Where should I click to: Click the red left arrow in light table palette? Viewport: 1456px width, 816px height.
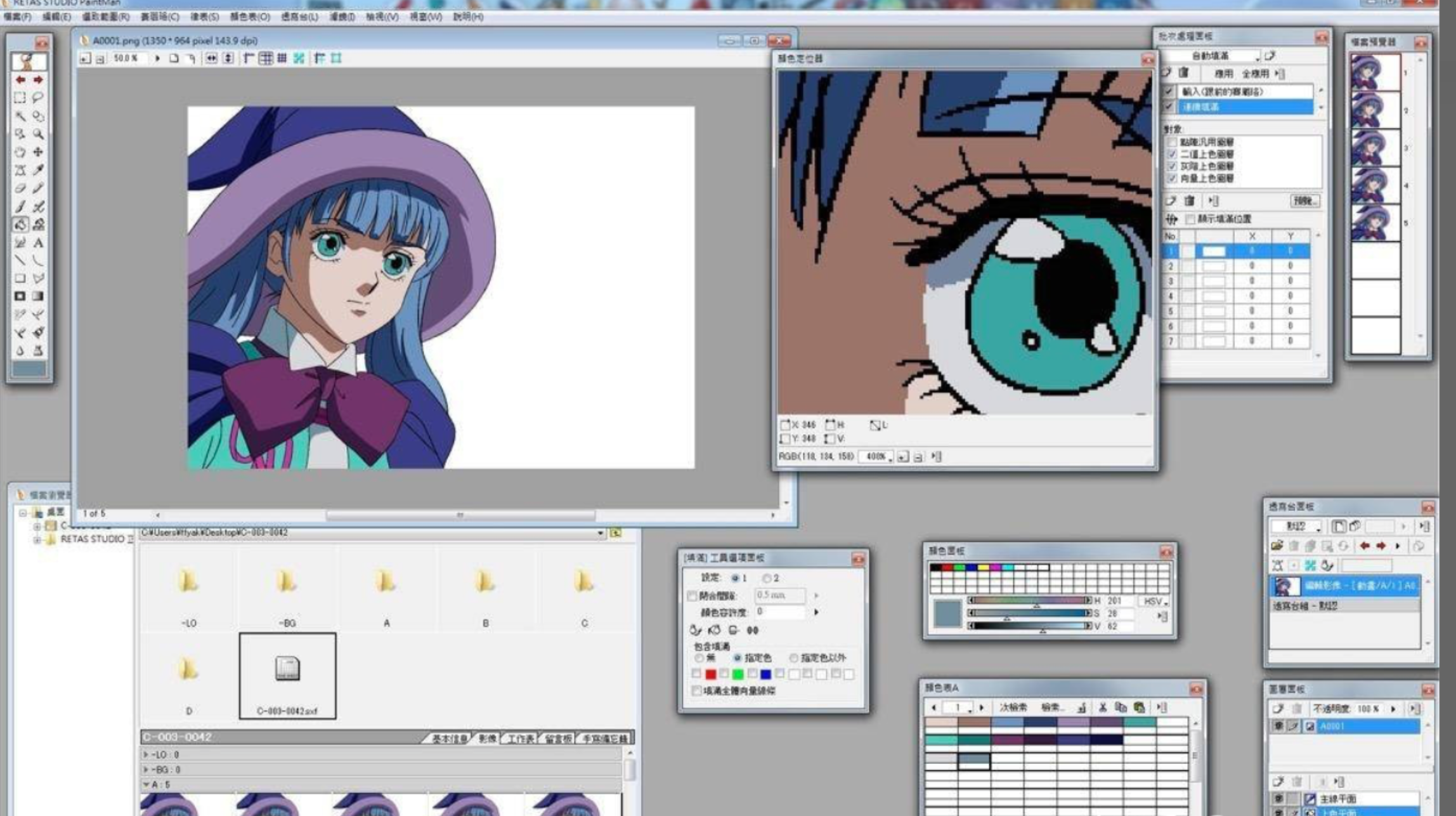1364,546
